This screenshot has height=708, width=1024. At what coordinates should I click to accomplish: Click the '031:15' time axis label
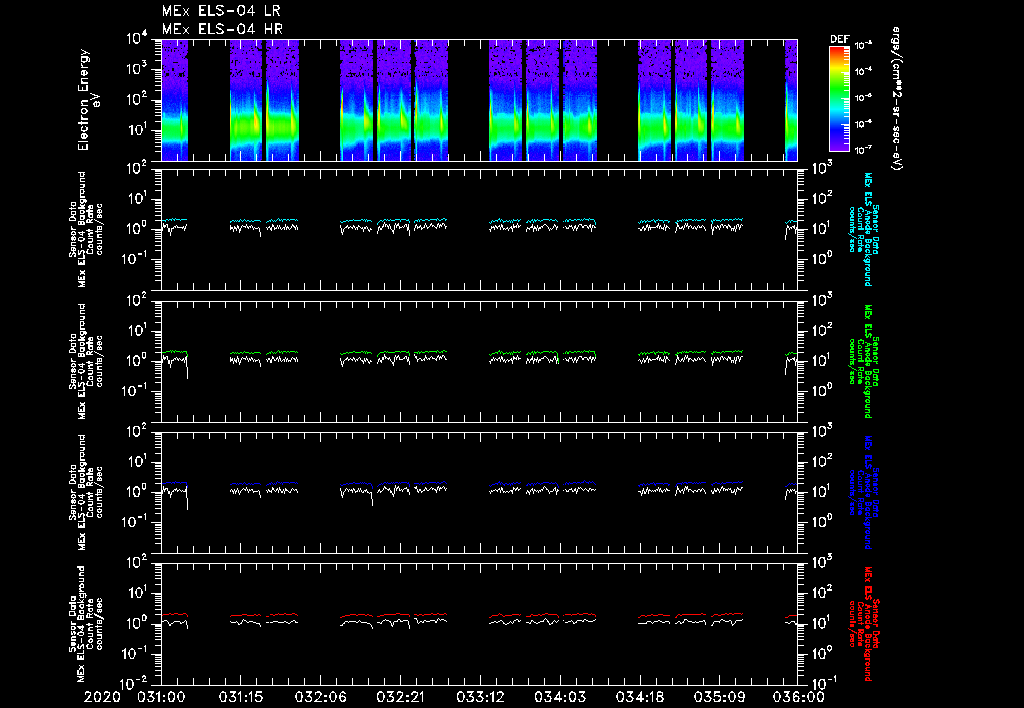[x=241, y=697]
